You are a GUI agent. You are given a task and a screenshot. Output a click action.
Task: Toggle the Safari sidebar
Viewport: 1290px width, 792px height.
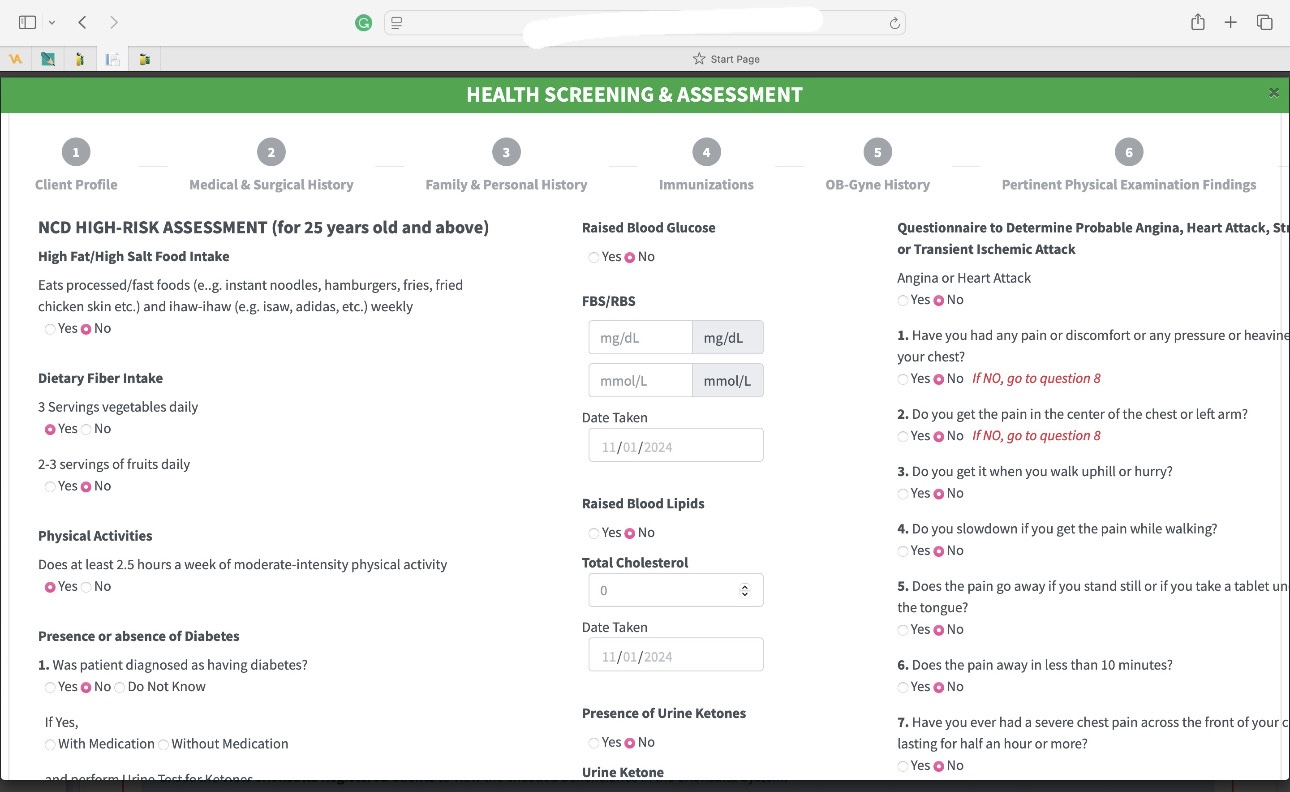27,22
